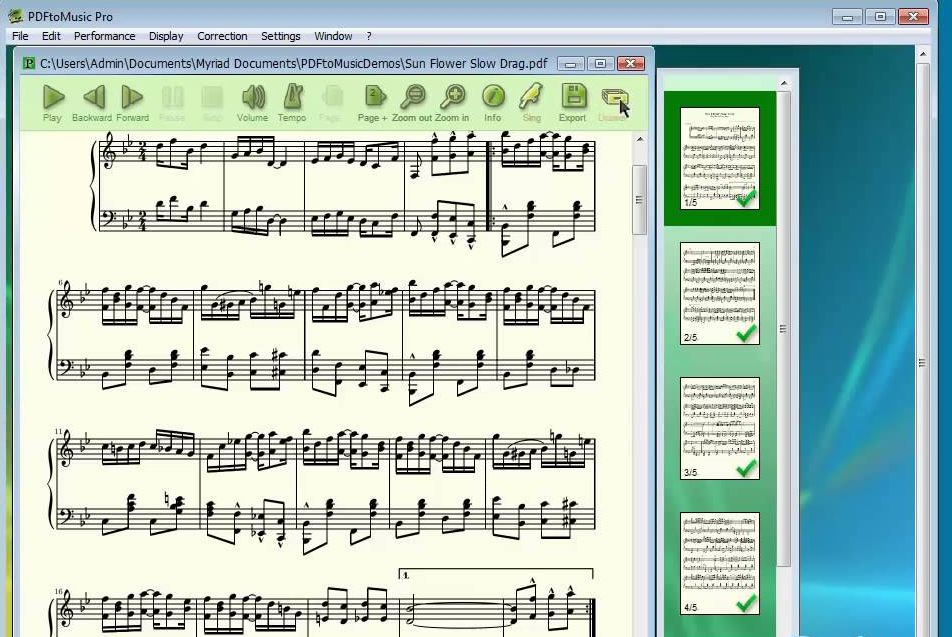Select page 3/5 thumbnail
Viewport: 952px width, 637px height.
click(719, 428)
